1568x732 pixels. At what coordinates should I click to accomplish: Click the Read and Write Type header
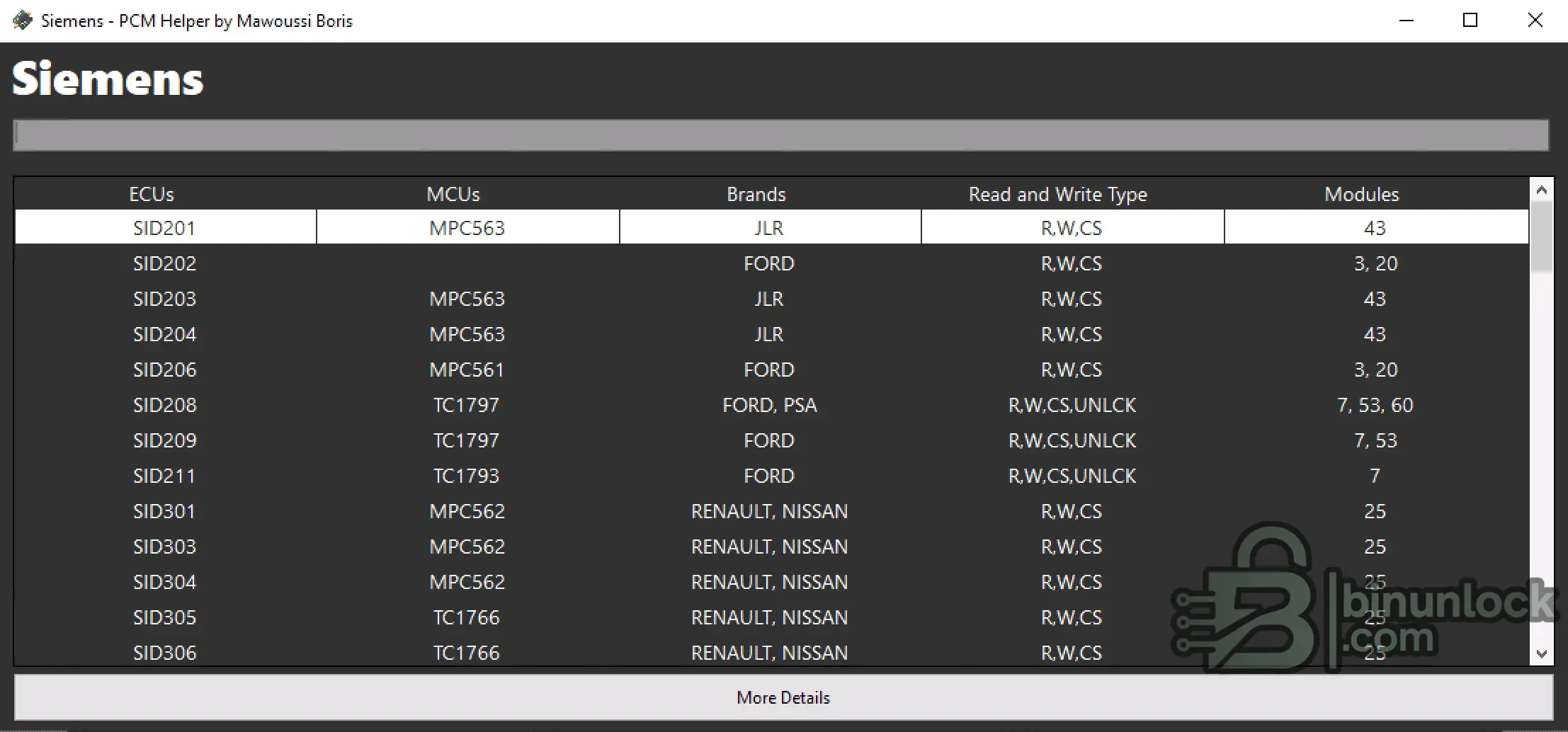coord(1058,194)
